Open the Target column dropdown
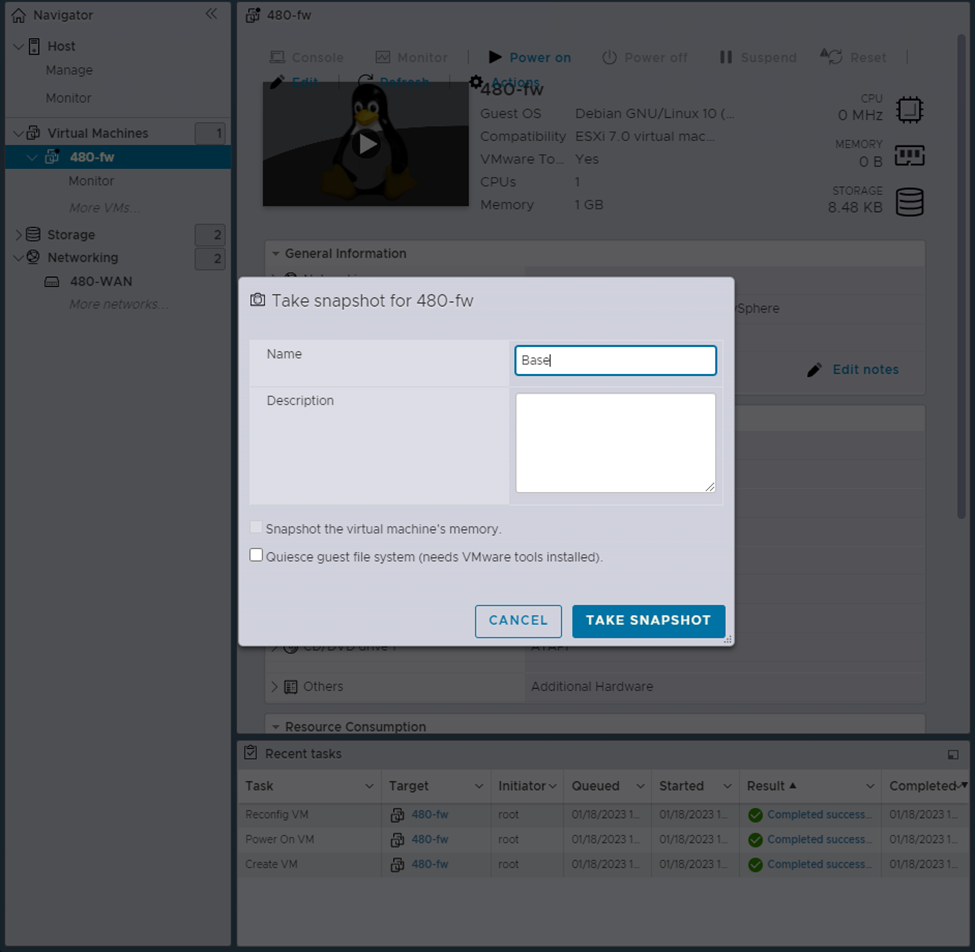The width and height of the screenshot is (975, 952). [479, 787]
